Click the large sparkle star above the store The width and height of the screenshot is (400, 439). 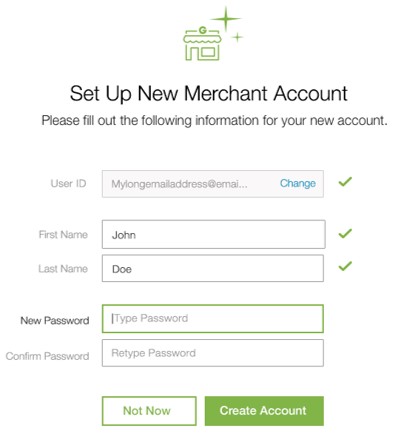click(x=226, y=19)
